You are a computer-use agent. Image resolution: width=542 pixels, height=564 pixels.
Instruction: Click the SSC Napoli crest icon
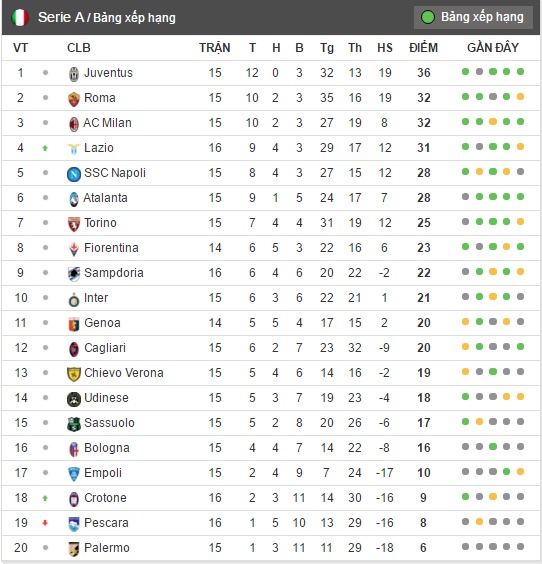coord(74,174)
